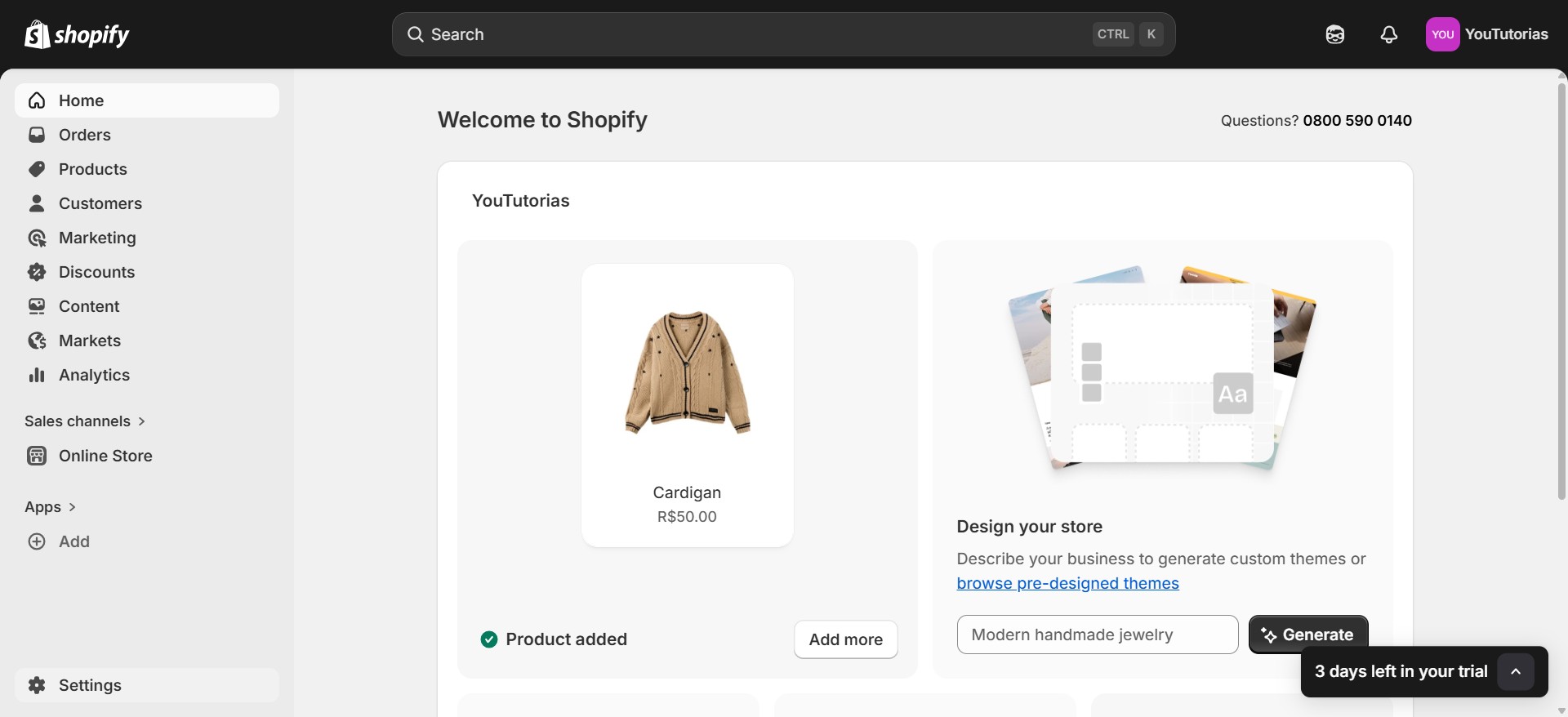Viewport: 1568px width, 717px height.
Task: Click the Analytics bar chart icon
Action: pos(37,375)
